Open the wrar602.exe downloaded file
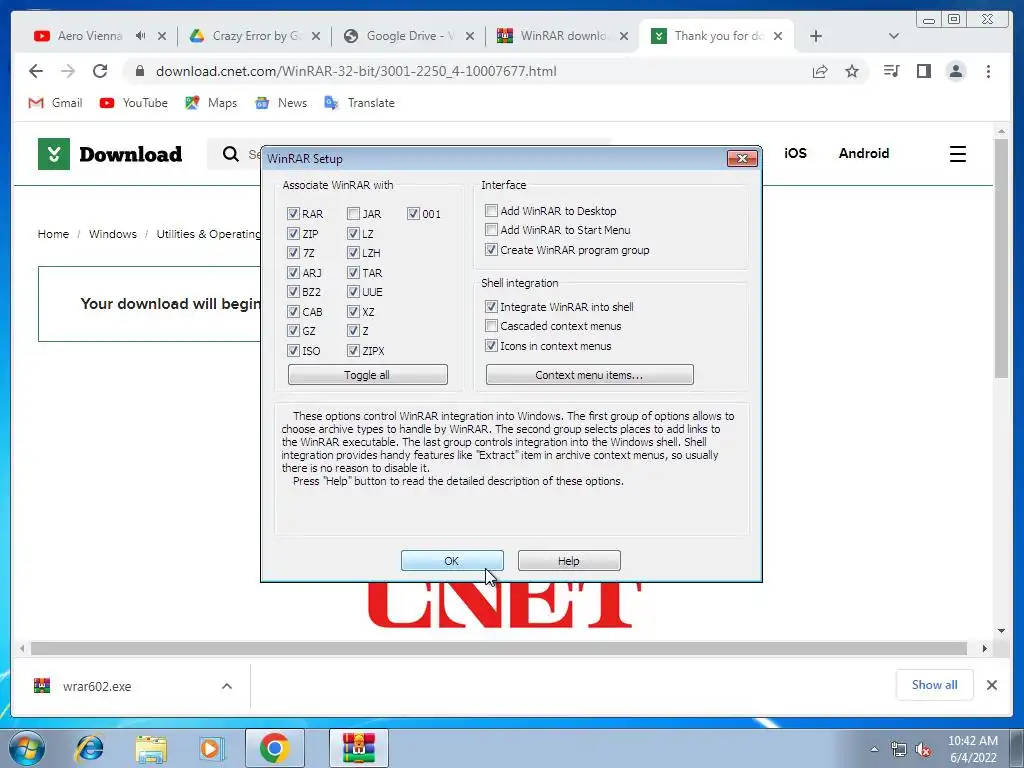Screen dimensions: 1024x768 (x=98, y=686)
